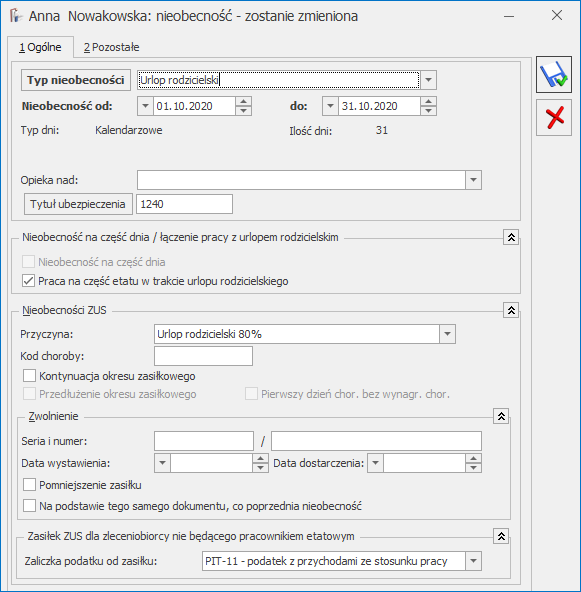Cancel with the red X icon
Viewport: 581px width, 592px height.
tap(553, 117)
